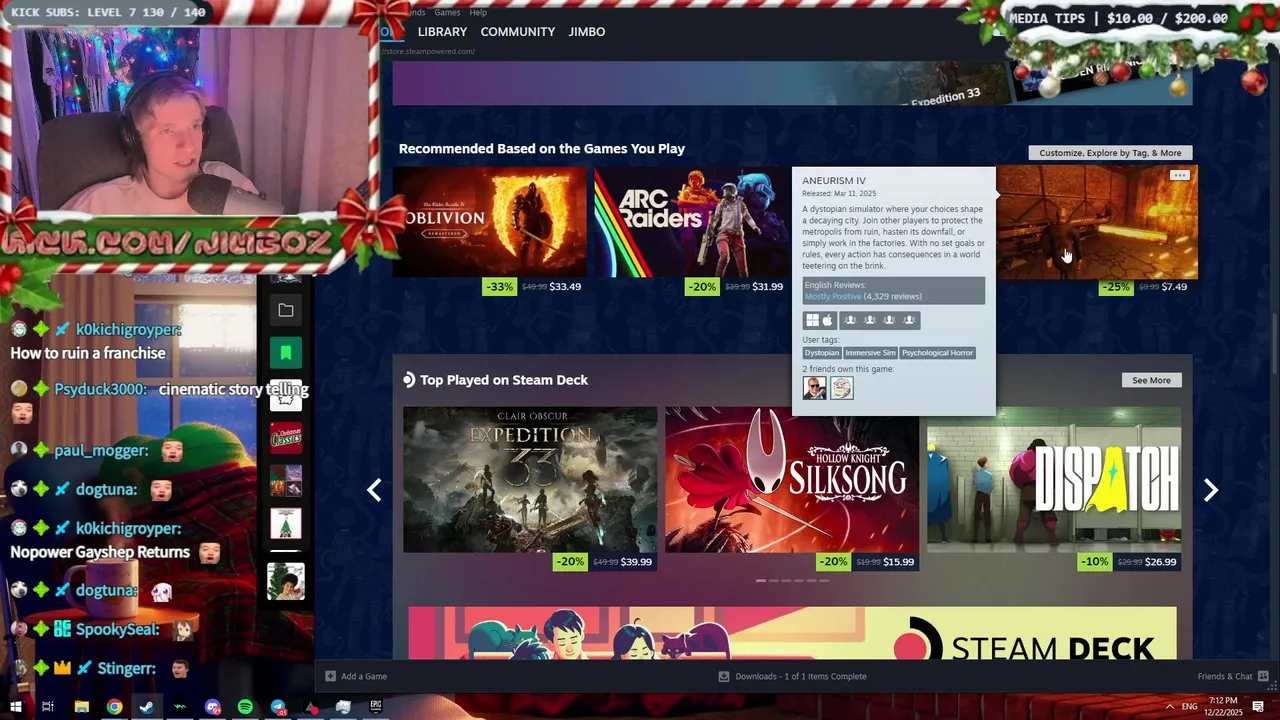
Task: Click the store.steampowered.com URL bar
Action: [x=430, y=51]
